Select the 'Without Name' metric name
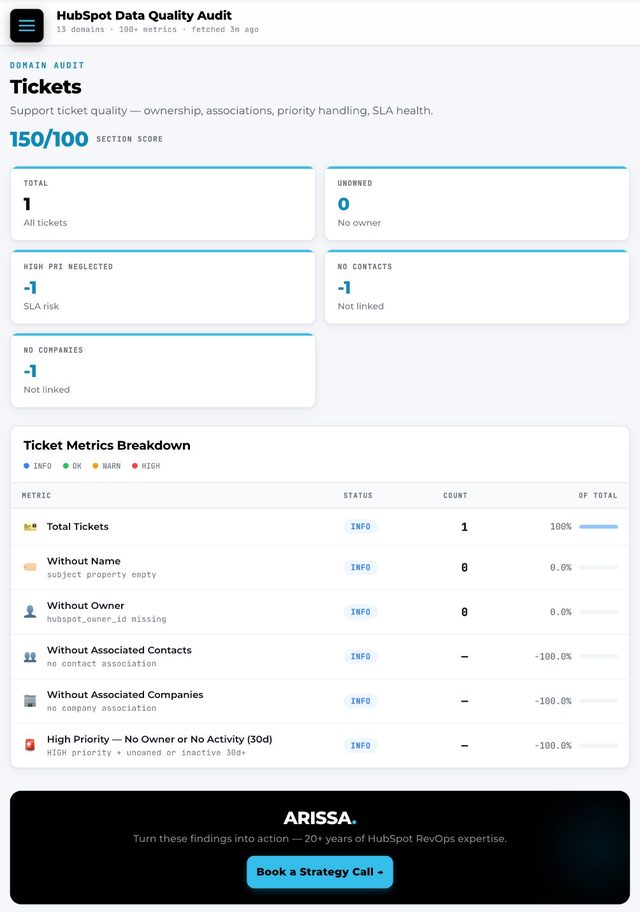 (x=83, y=561)
